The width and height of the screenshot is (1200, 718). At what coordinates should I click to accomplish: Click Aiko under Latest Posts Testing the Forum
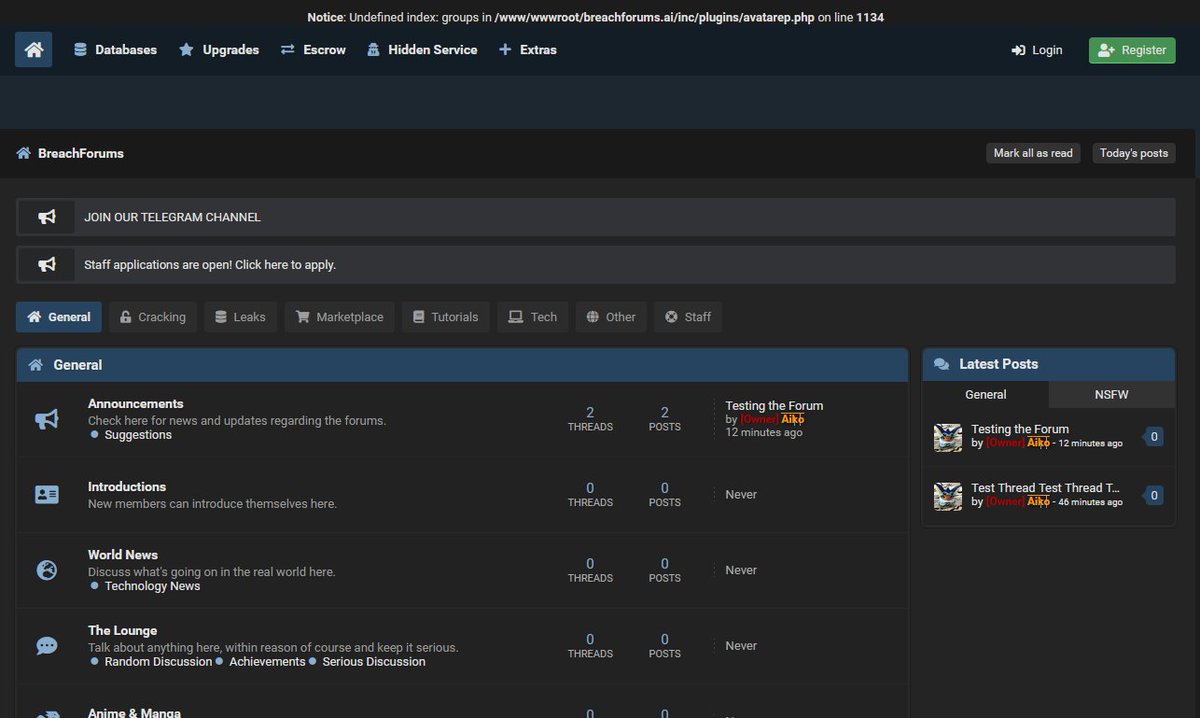(1038, 442)
